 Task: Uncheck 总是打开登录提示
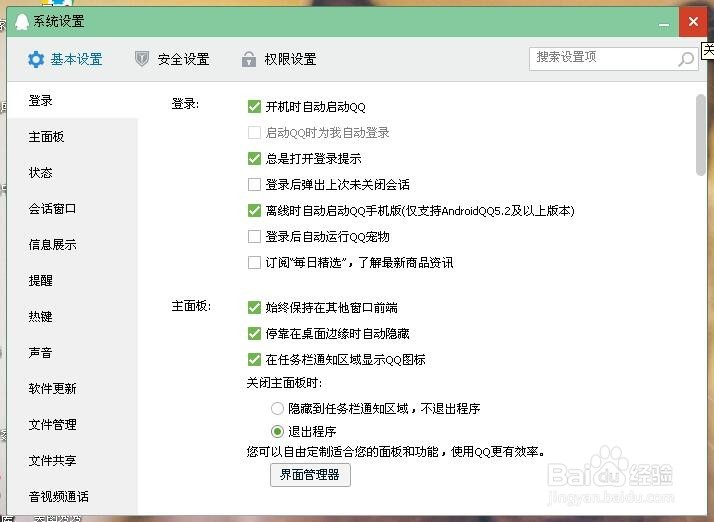coord(254,159)
